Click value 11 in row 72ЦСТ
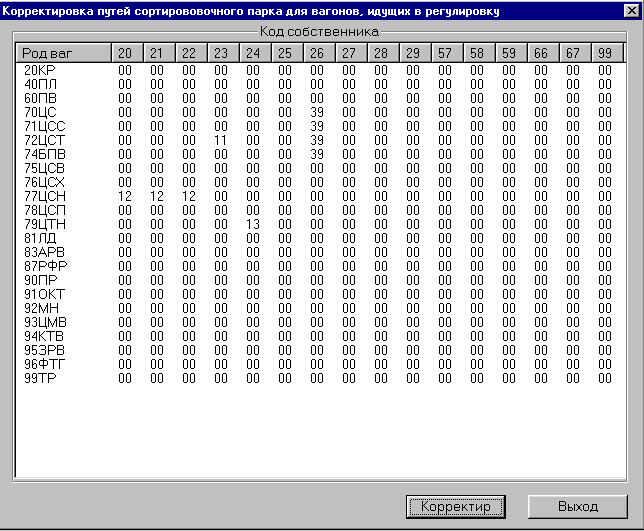 (221, 140)
